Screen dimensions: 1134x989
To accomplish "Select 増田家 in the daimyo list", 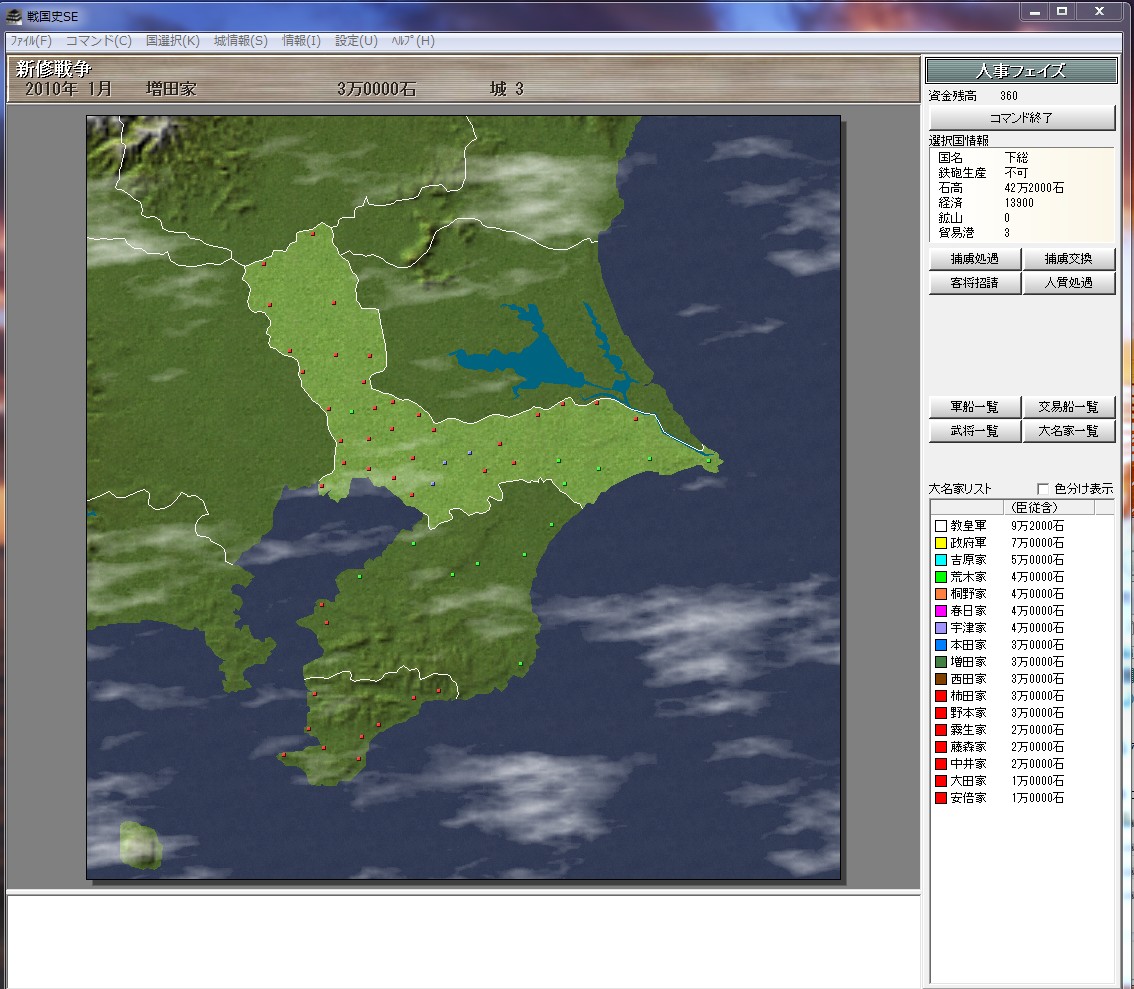I will coord(968,662).
